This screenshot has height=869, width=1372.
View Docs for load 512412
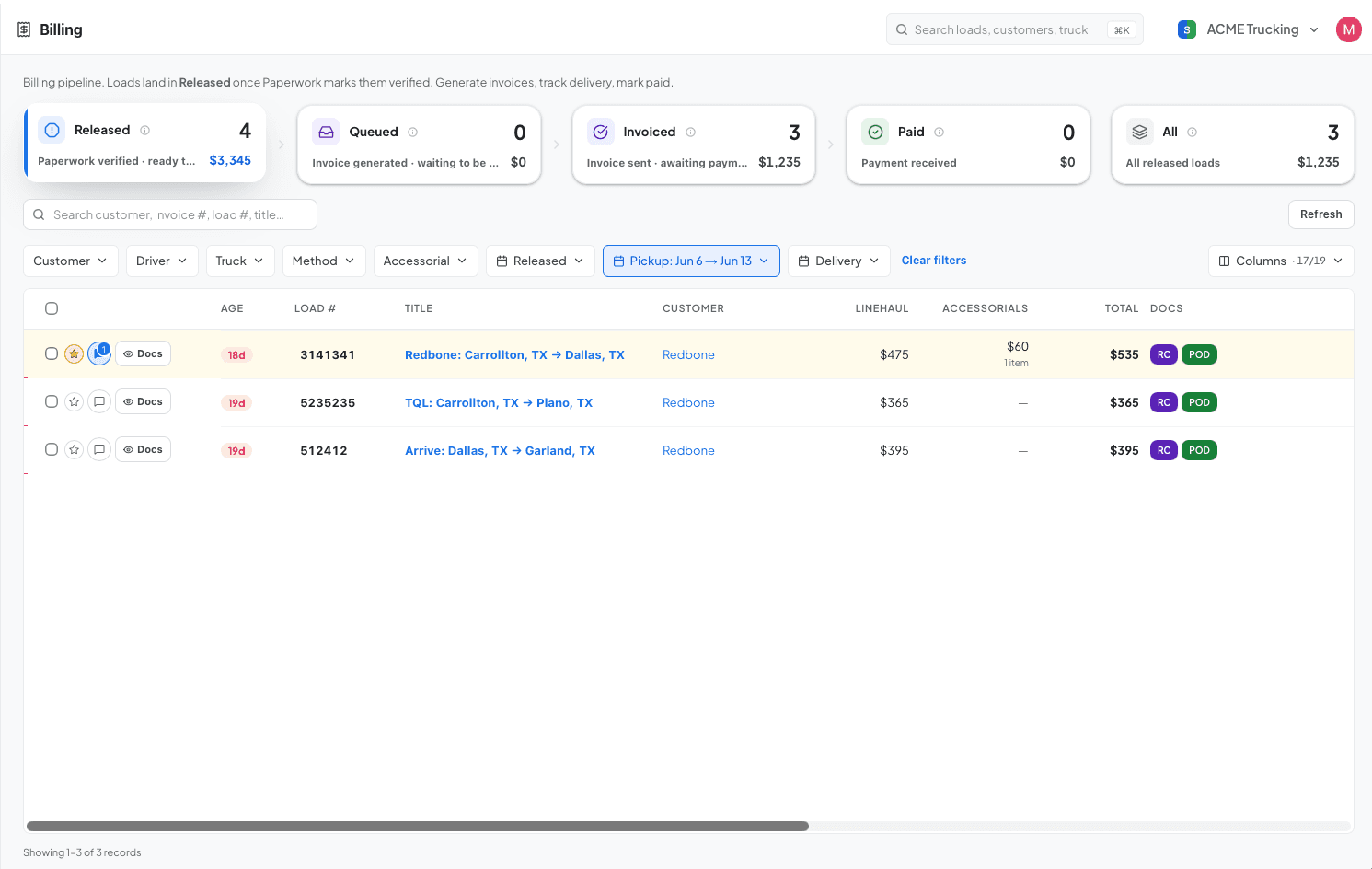click(x=143, y=449)
